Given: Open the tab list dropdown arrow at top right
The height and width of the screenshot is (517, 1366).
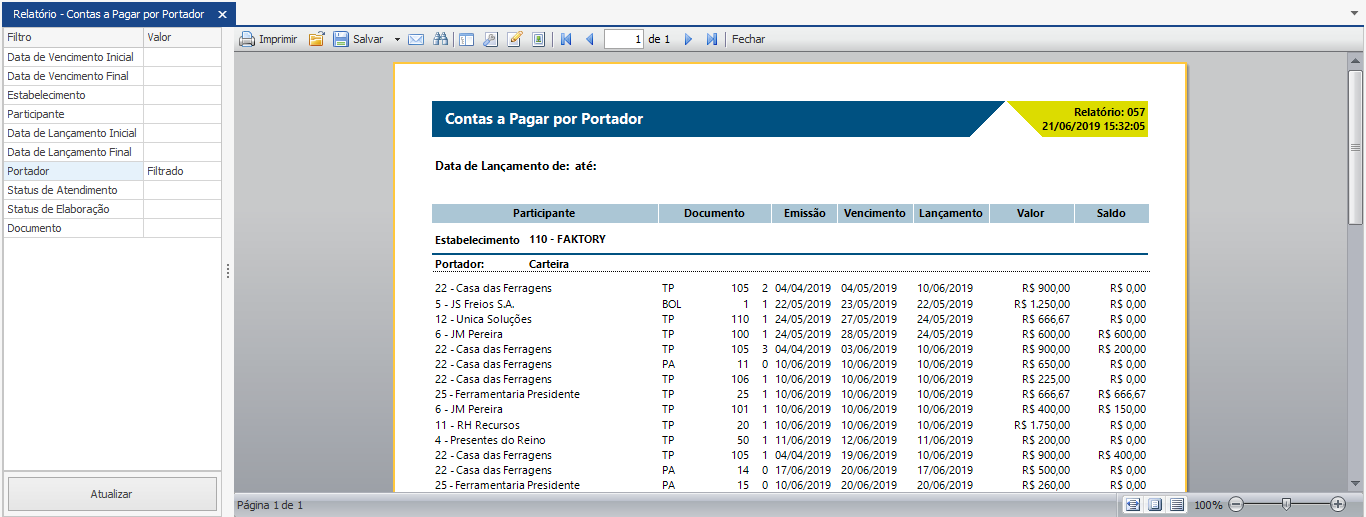Looking at the screenshot, I should point(1354,14).
